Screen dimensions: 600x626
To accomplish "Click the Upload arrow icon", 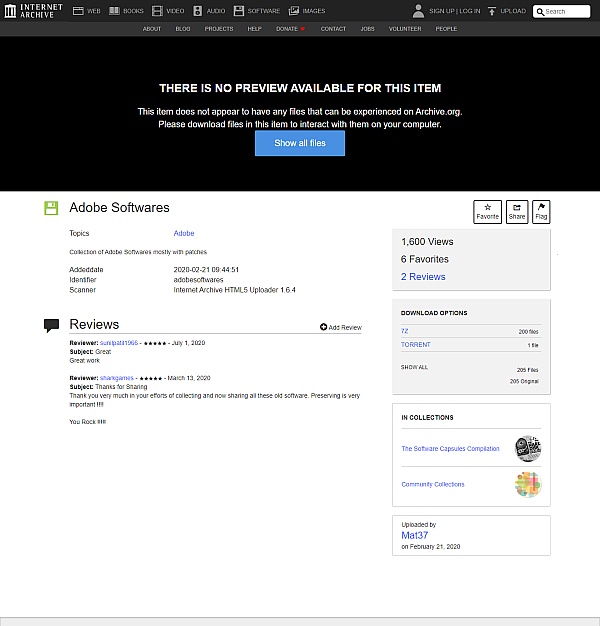I will tap(492, 11).
